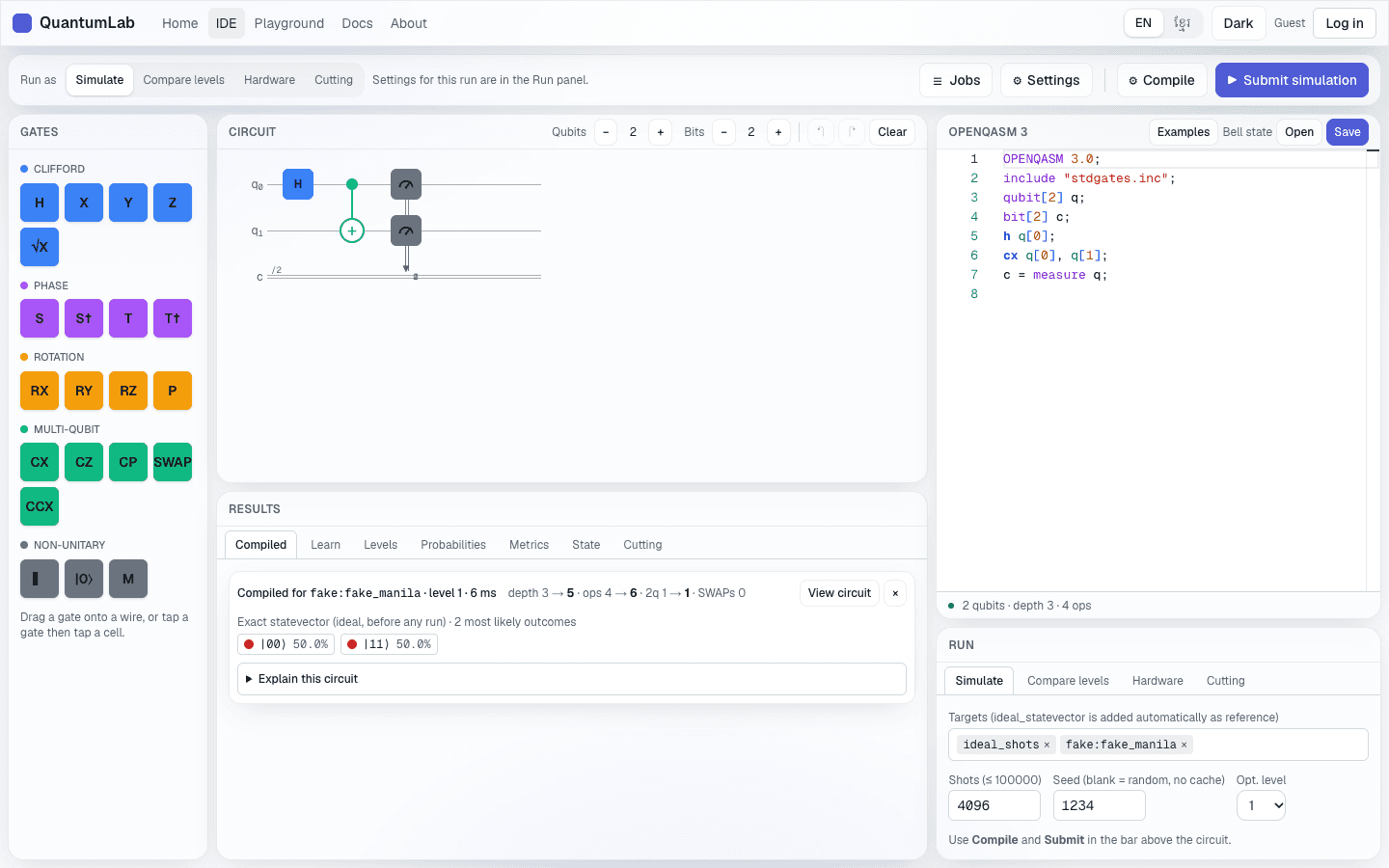
Task: Click the H gate on wire q0
Action: tap(298, 184)
